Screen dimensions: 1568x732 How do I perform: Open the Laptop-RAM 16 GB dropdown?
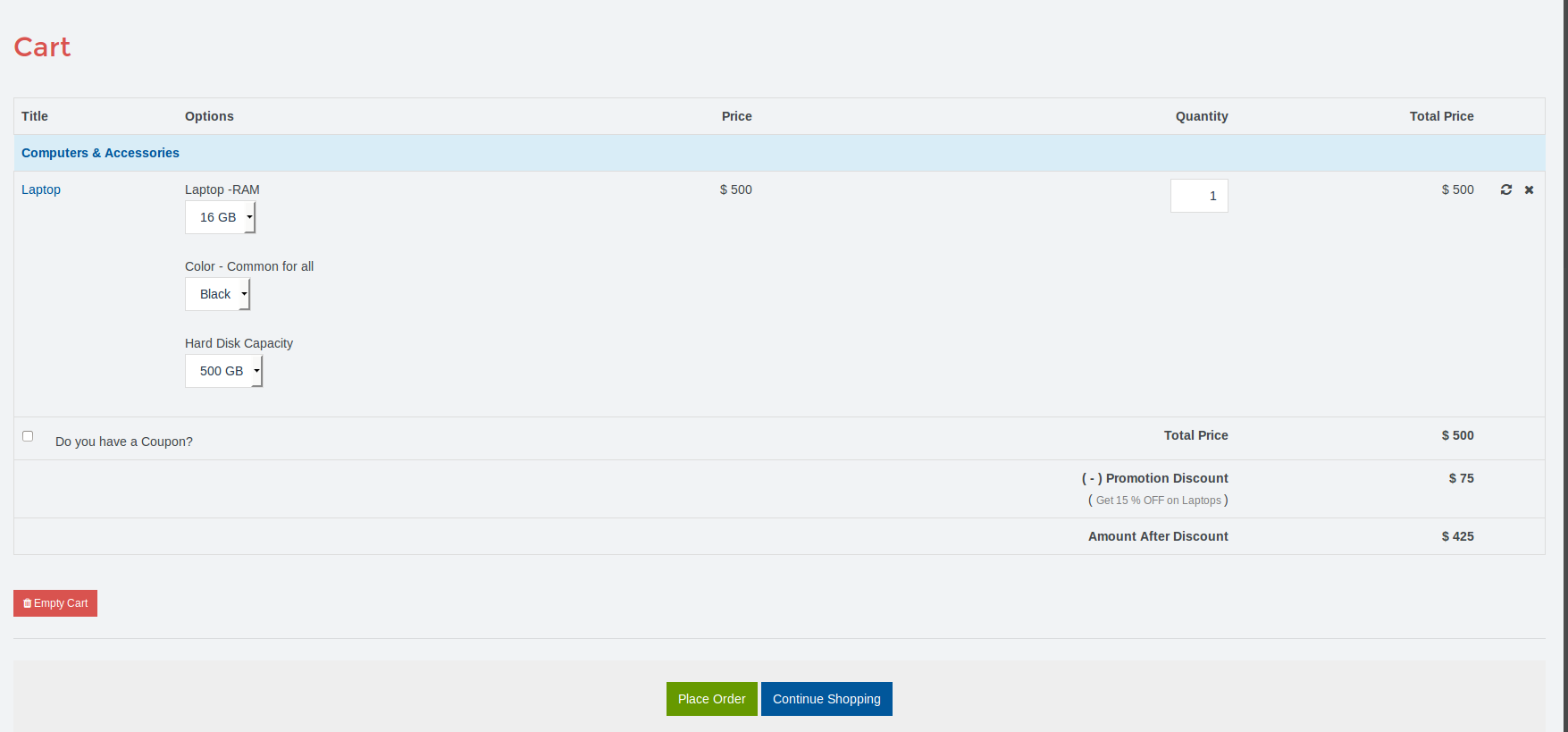point(221,217)
